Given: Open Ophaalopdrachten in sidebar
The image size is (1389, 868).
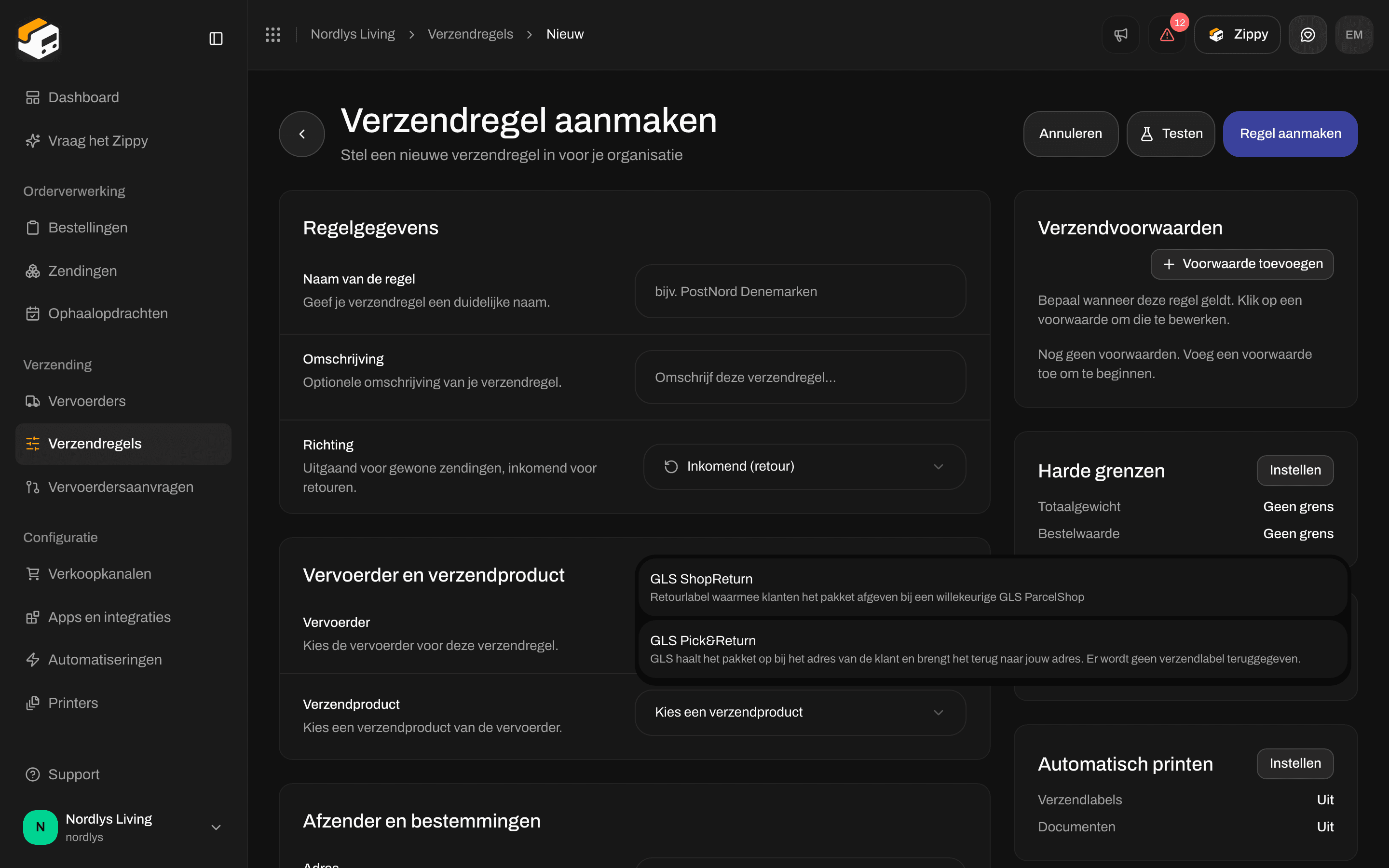Looking at the screenshot, I should (123, 313).
